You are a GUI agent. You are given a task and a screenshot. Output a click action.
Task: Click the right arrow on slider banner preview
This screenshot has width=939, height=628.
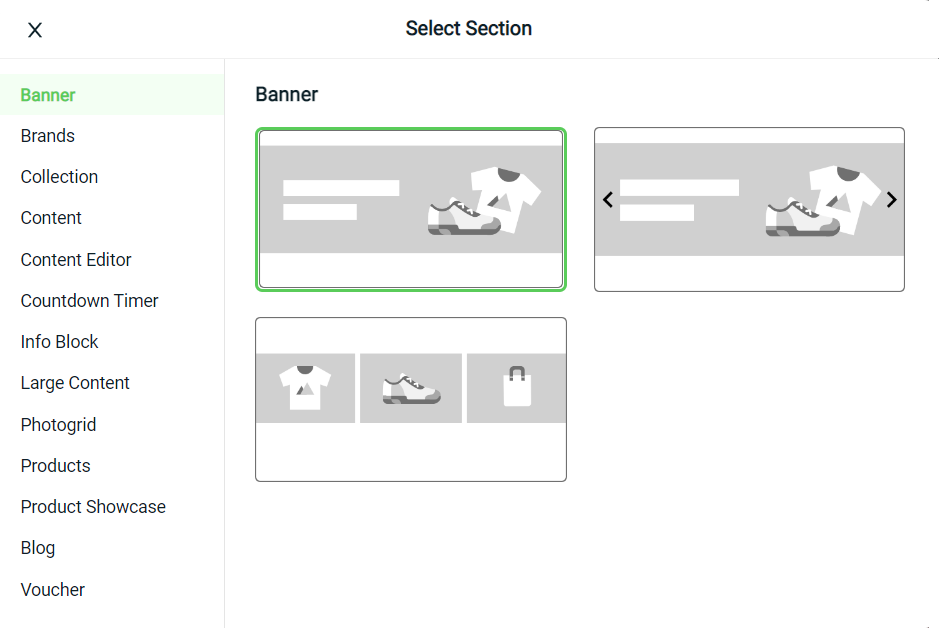click(x=891, y=199)
